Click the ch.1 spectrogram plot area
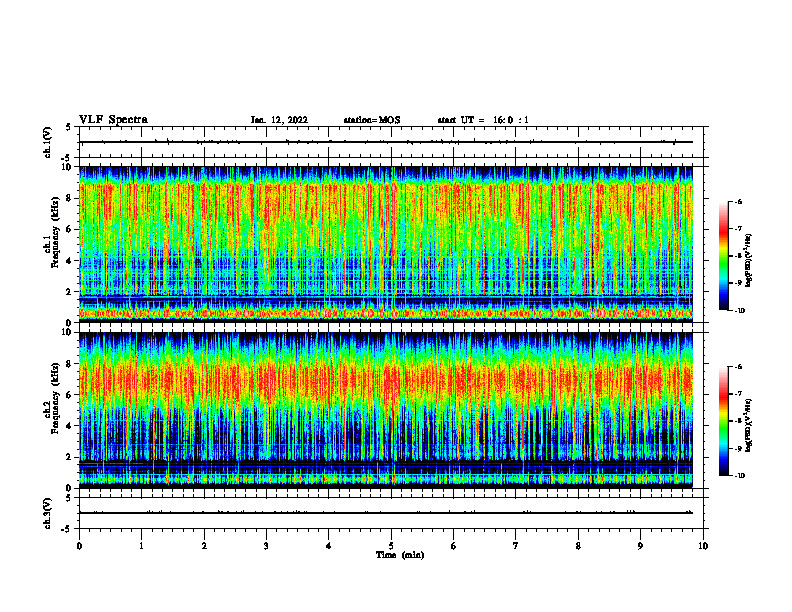This screenshot has height=612, width=792. 386,244
